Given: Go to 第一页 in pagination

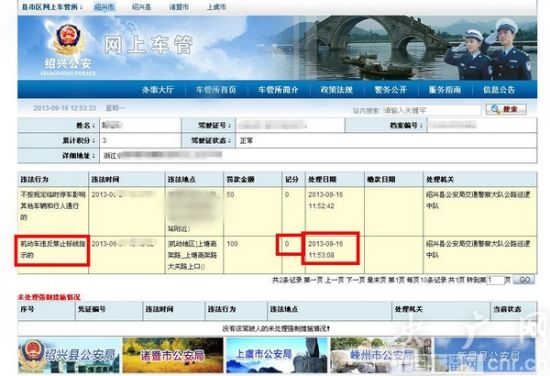Looking at the screenshot, I should [313, 280].
